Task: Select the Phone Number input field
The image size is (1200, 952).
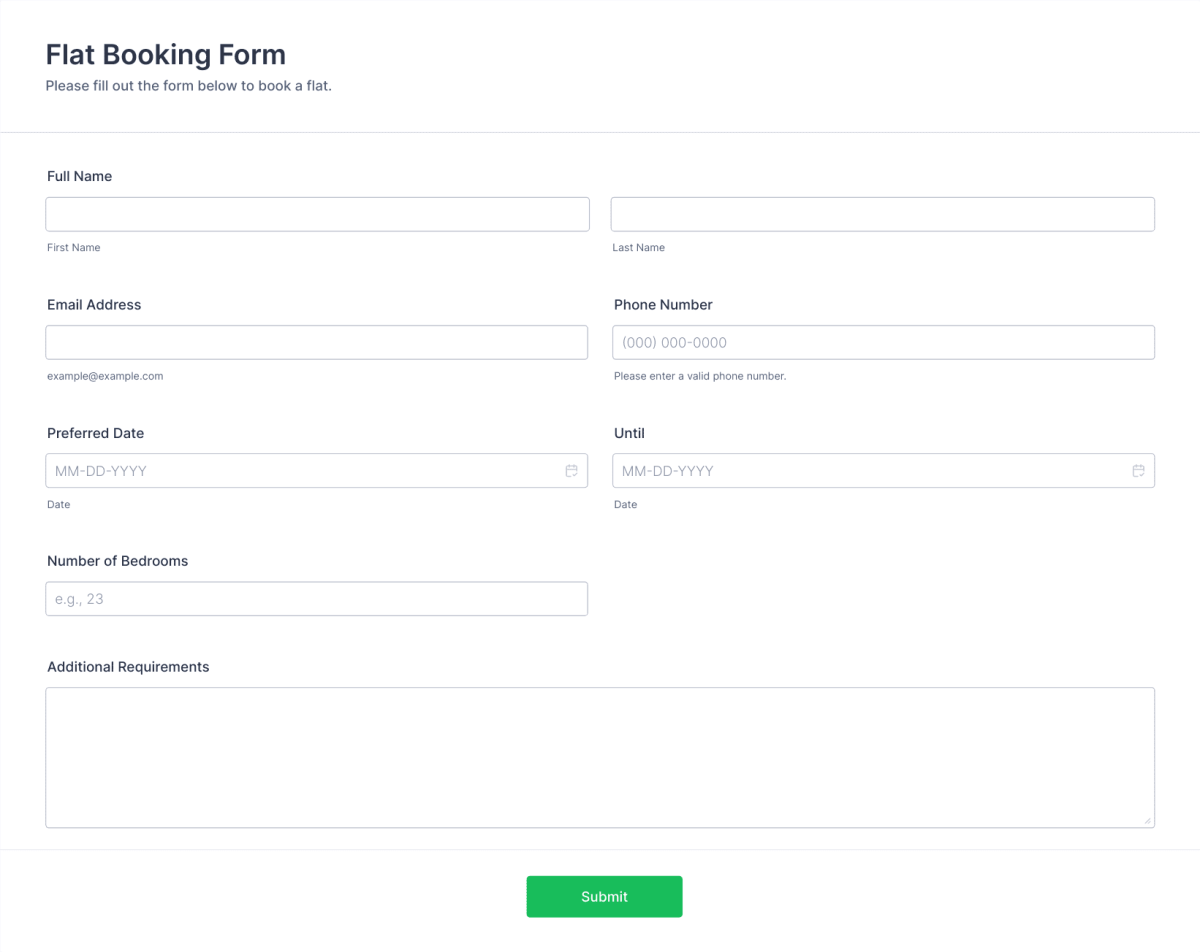Action: pos(883,342)
